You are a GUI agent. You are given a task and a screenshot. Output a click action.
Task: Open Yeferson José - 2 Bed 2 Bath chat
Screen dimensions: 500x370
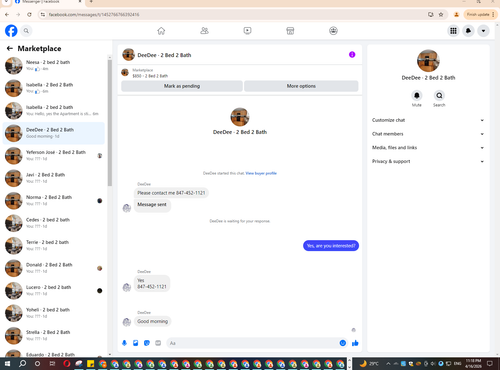pos(54,156)
